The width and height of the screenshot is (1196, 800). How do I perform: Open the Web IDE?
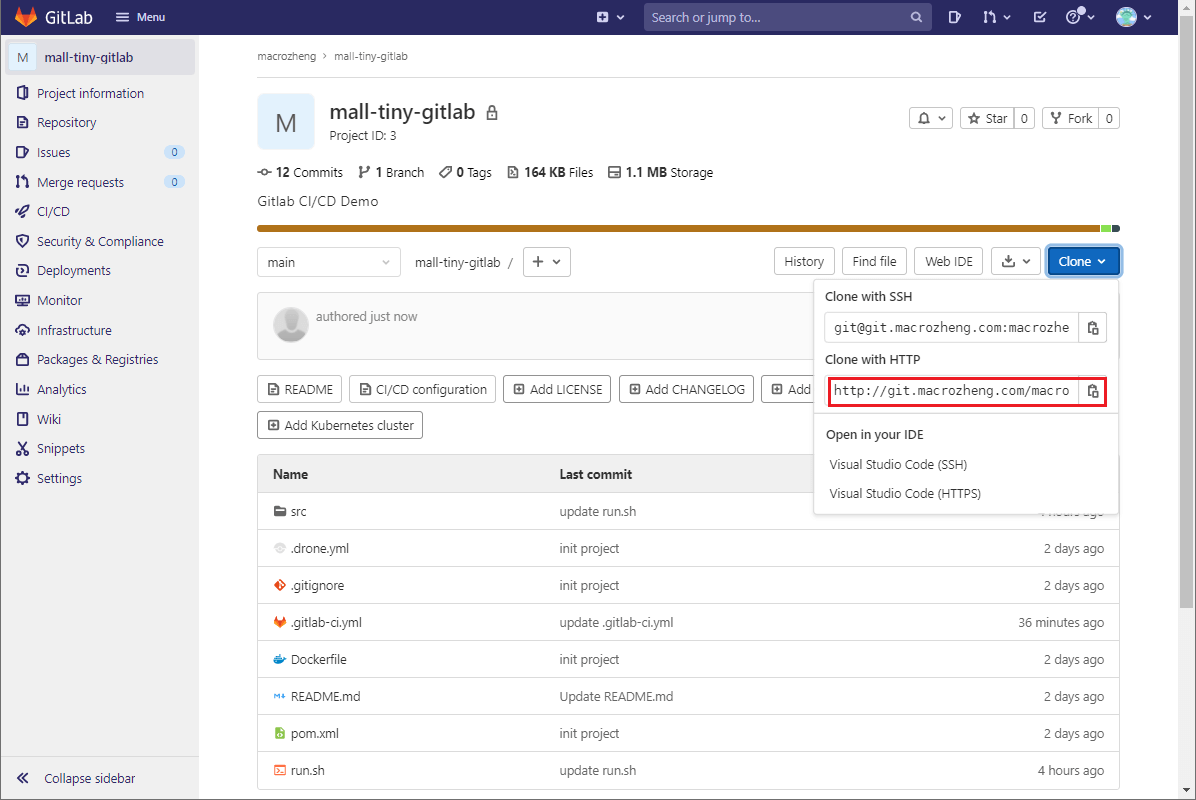tap(949, 262)
